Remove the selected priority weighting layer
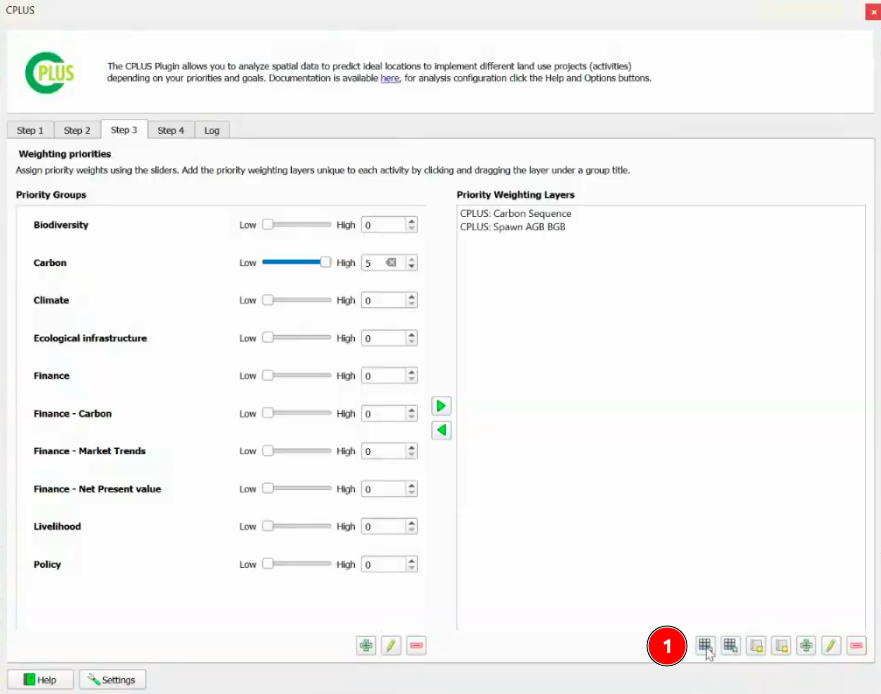This screenshot has height=694, width=881. tap(856, 646)
